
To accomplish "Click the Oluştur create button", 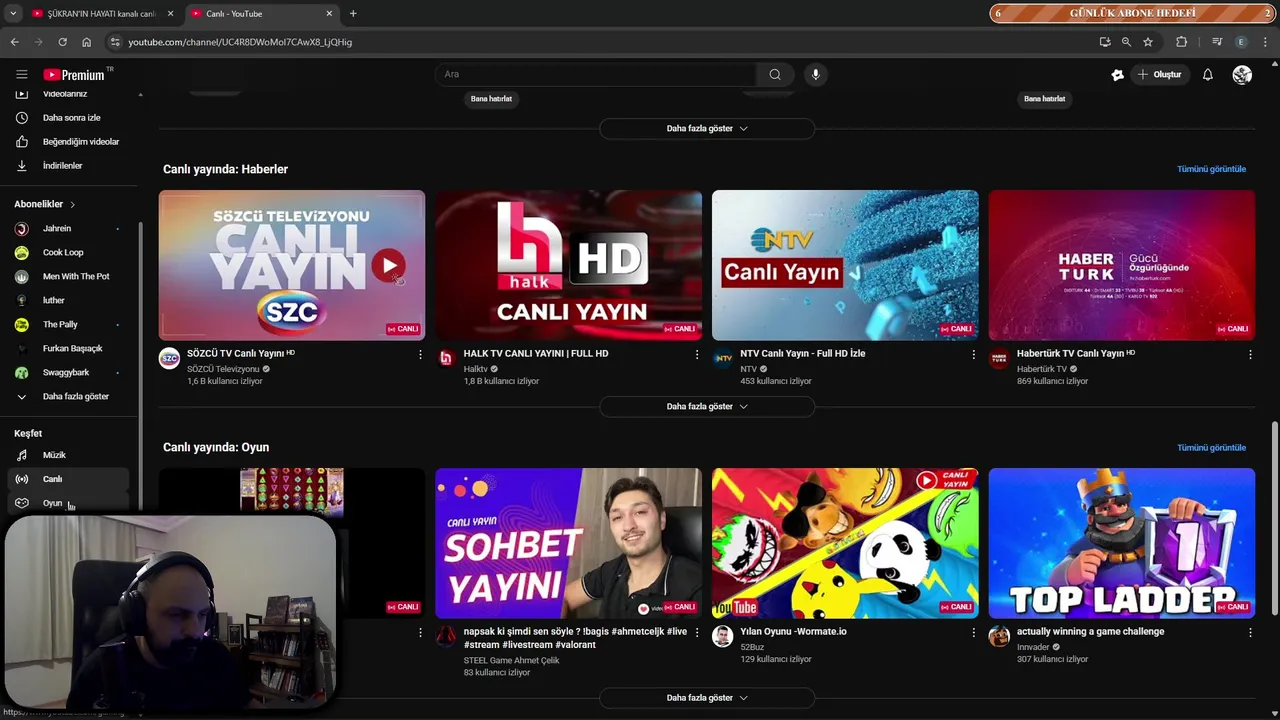I will pos(1159,74).
